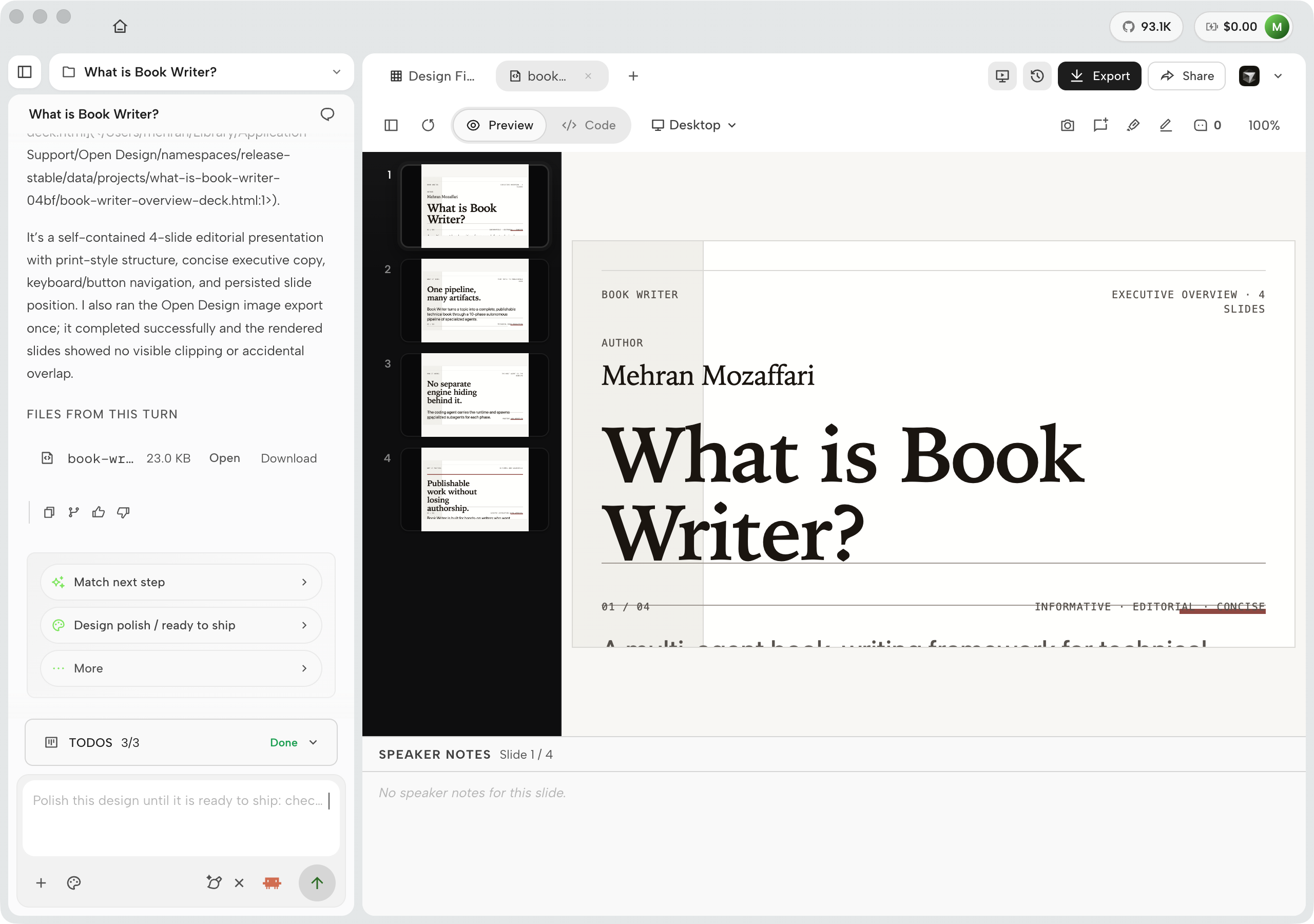Add a new tab with plus
The image size is (1314, 924).
pyautogui.click(x=633, y=76)
